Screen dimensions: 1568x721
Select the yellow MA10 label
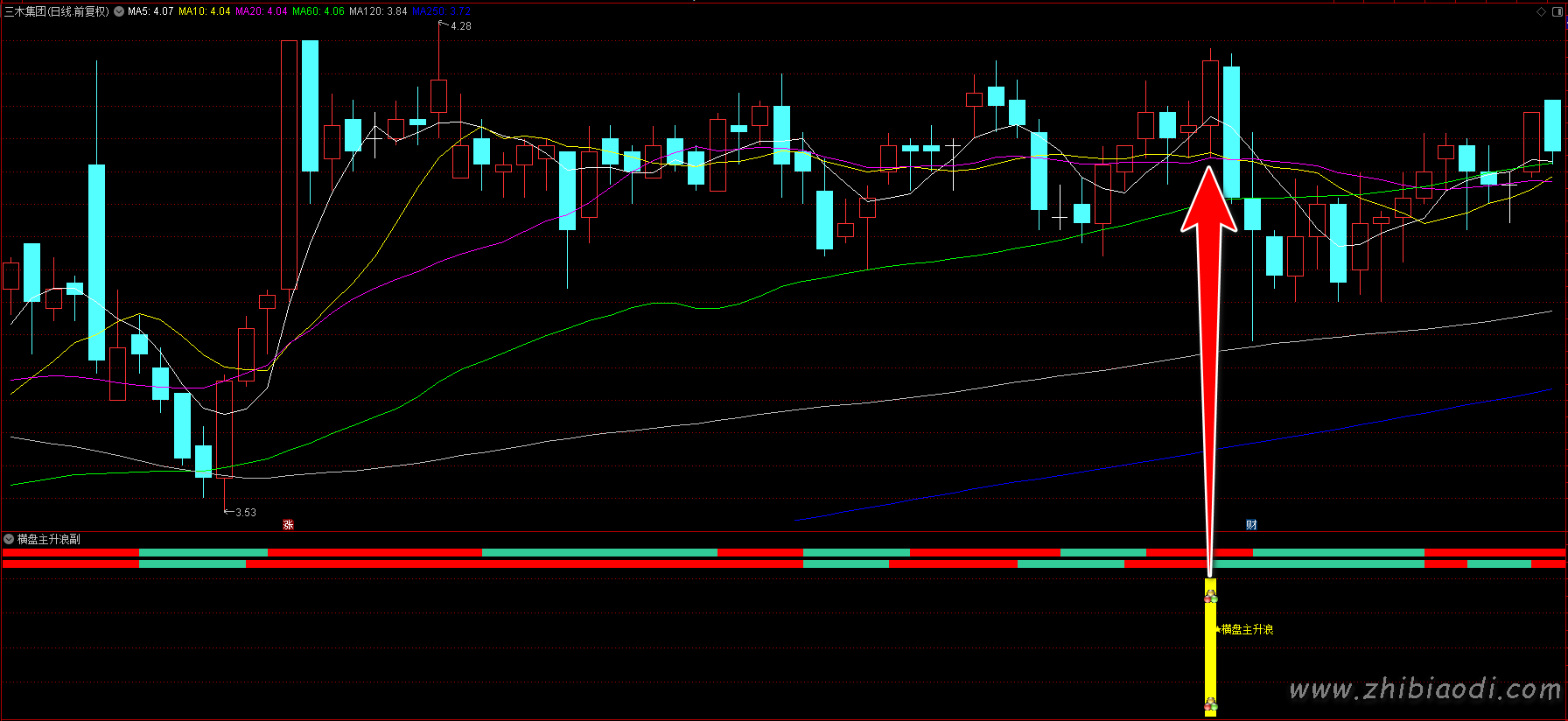205,11
